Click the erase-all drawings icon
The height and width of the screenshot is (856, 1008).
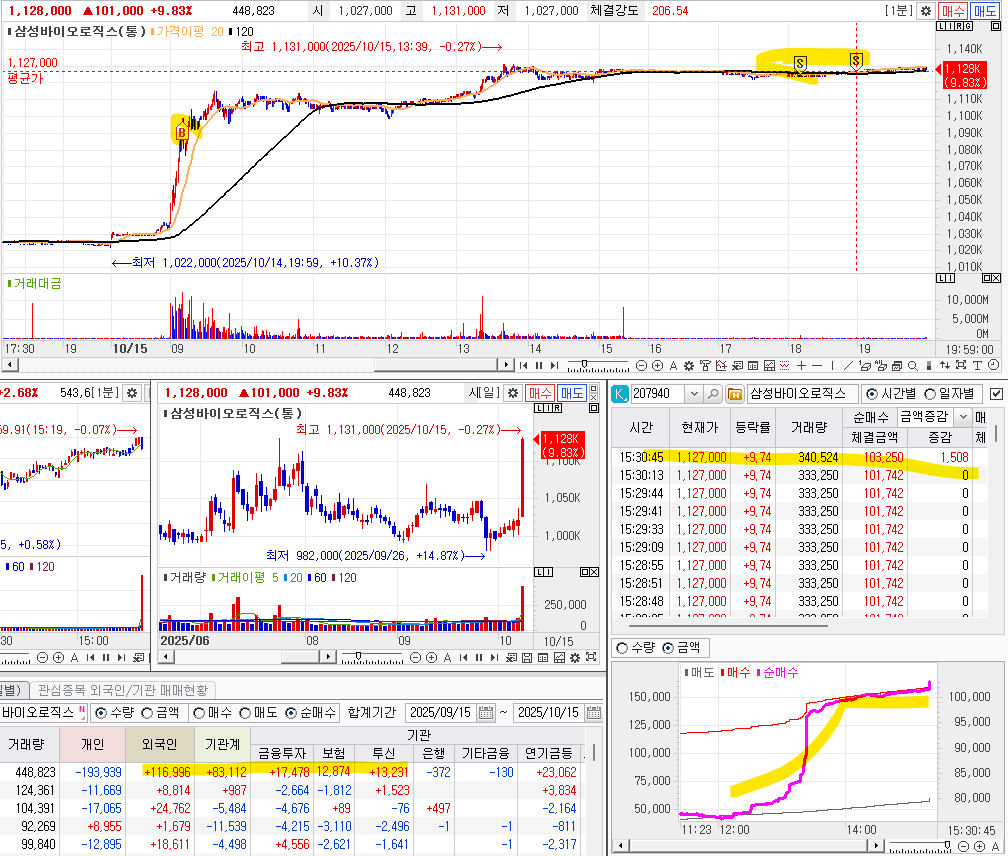881,366
